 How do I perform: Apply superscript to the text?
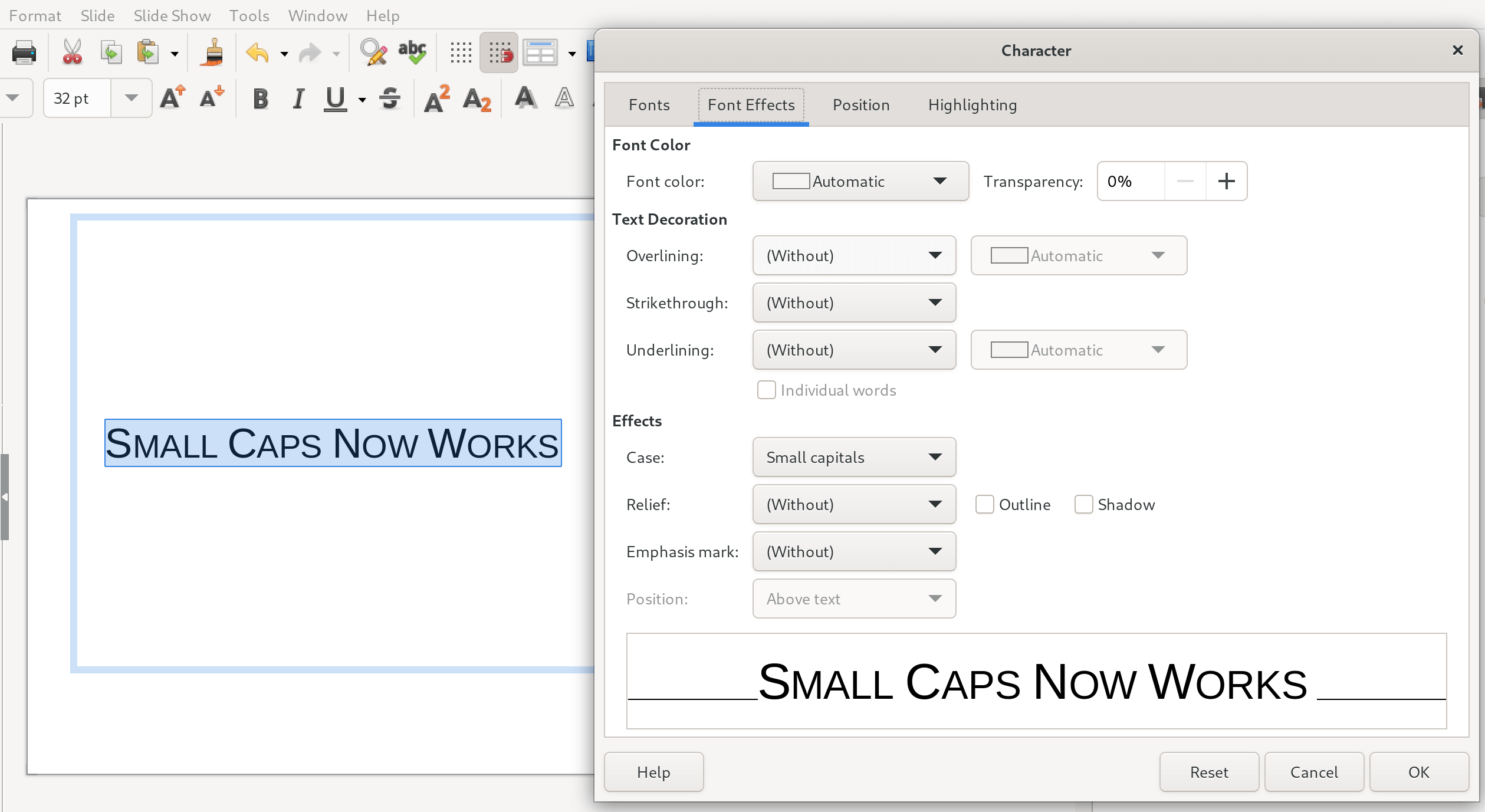(x=436, y=98)
